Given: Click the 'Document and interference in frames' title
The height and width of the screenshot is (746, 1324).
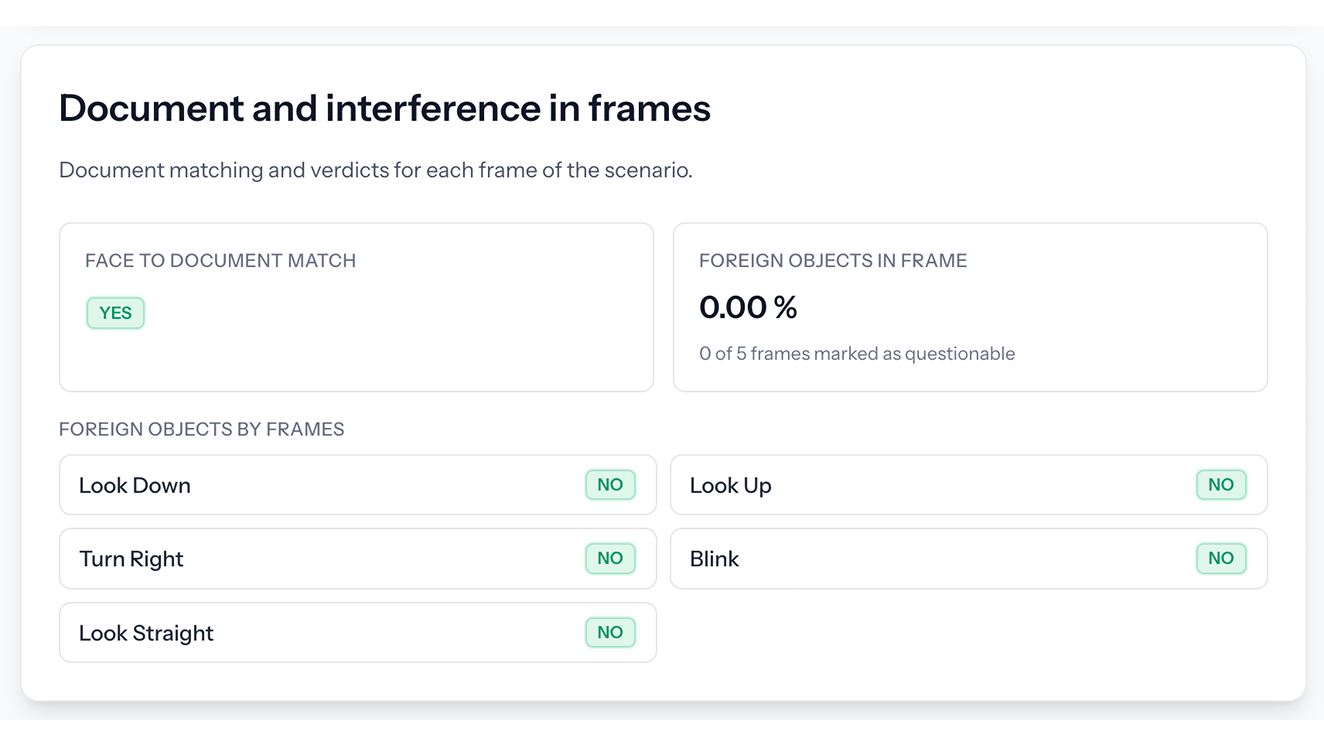Looking at the screenshot, I should 384,108.
